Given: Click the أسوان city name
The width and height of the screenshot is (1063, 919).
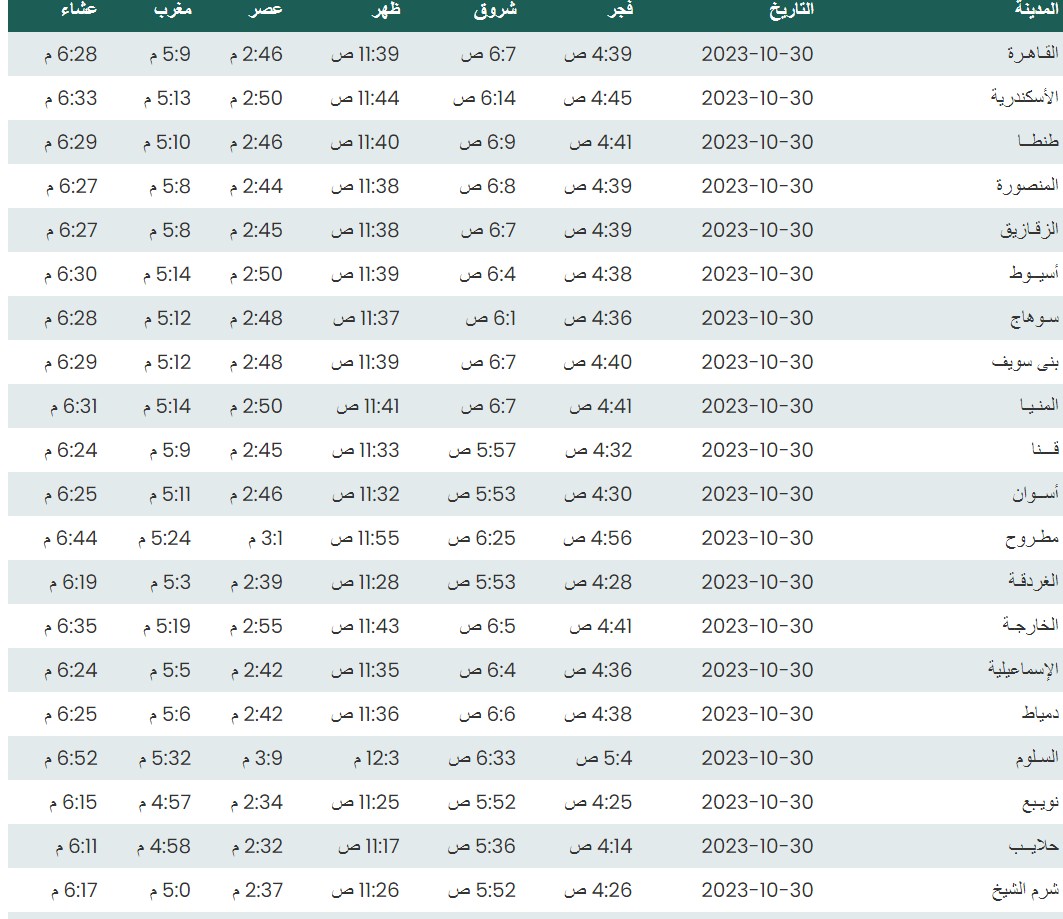Looking at the screenshot, I should [x=1032, y=494].
